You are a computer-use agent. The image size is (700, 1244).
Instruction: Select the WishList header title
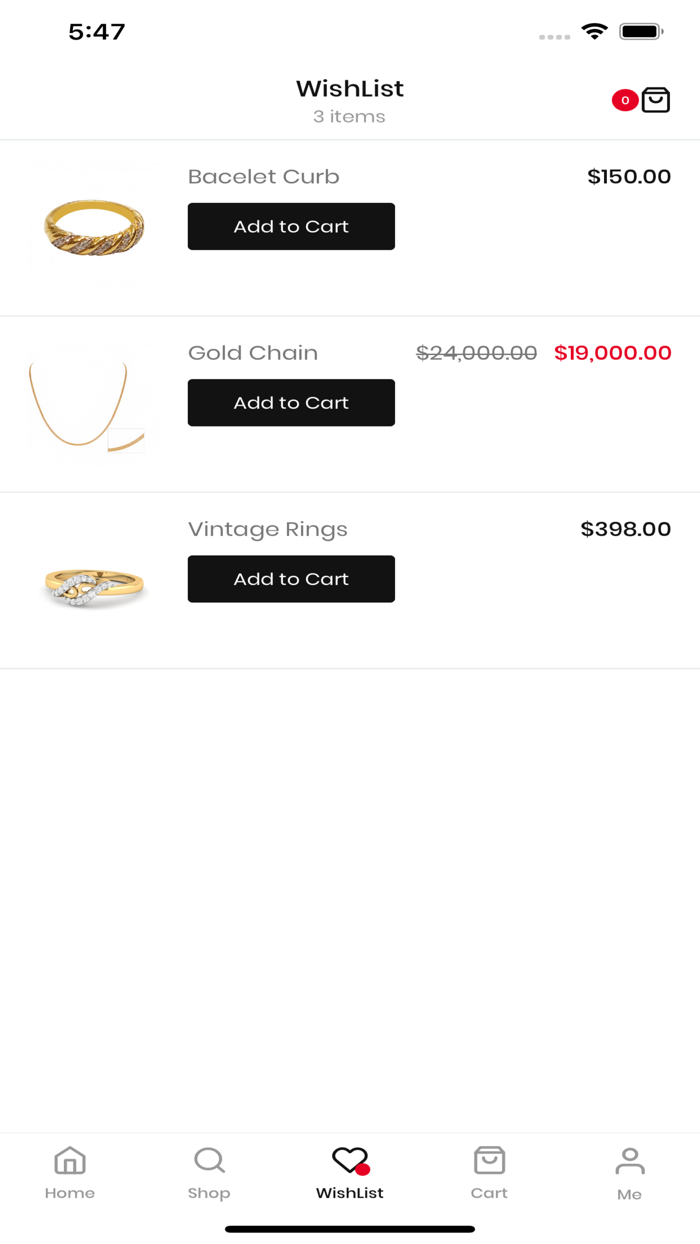click(x=349, y=88)
